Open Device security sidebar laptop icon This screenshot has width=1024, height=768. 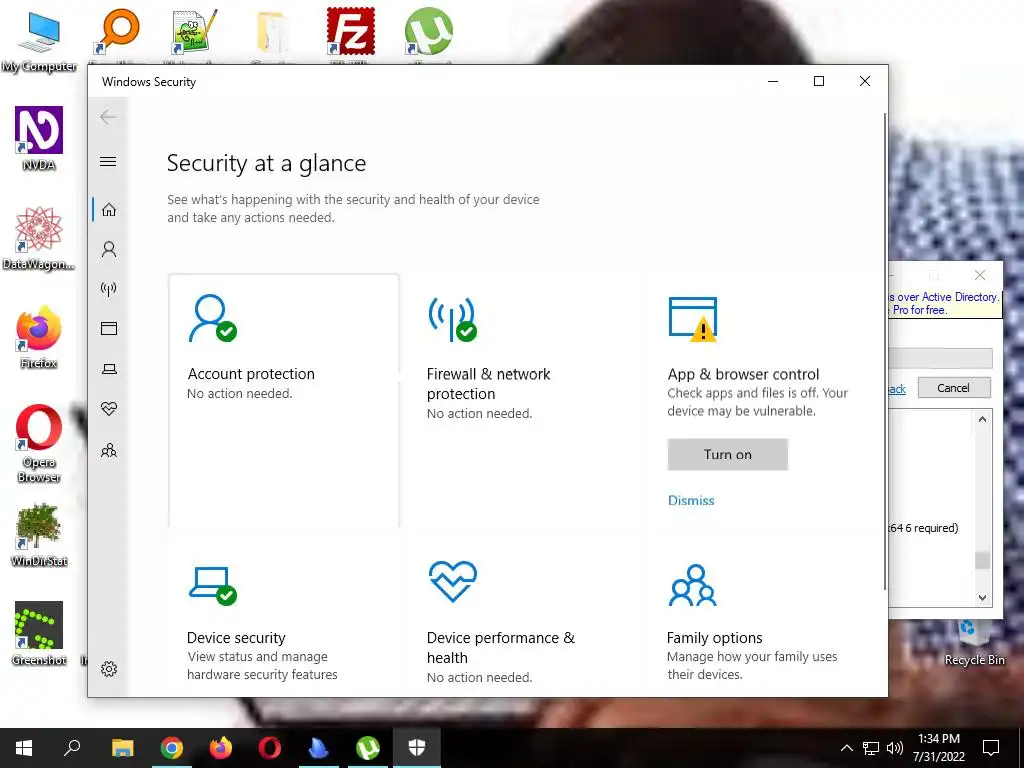109,369
